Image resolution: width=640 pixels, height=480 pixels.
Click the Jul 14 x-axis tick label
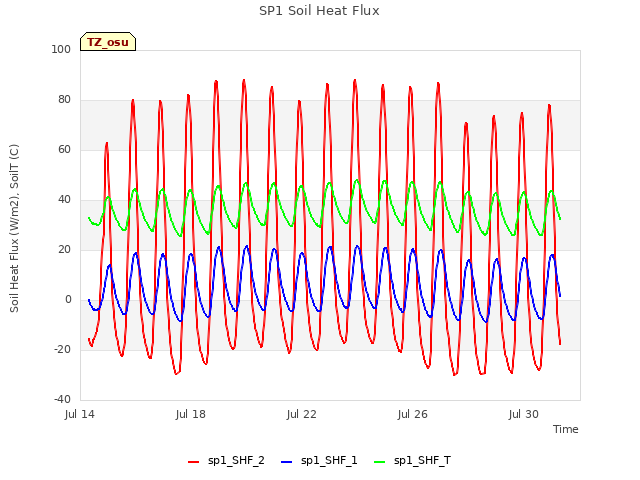80,414
